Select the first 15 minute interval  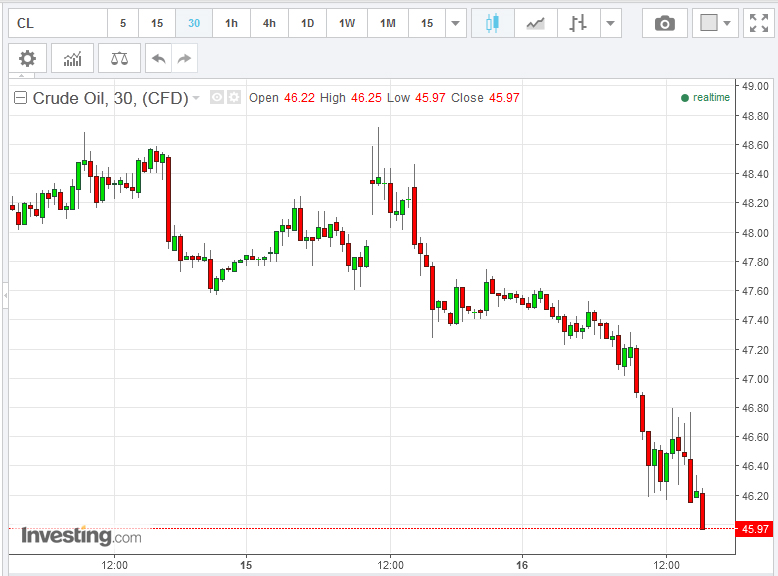click(157, 23)
